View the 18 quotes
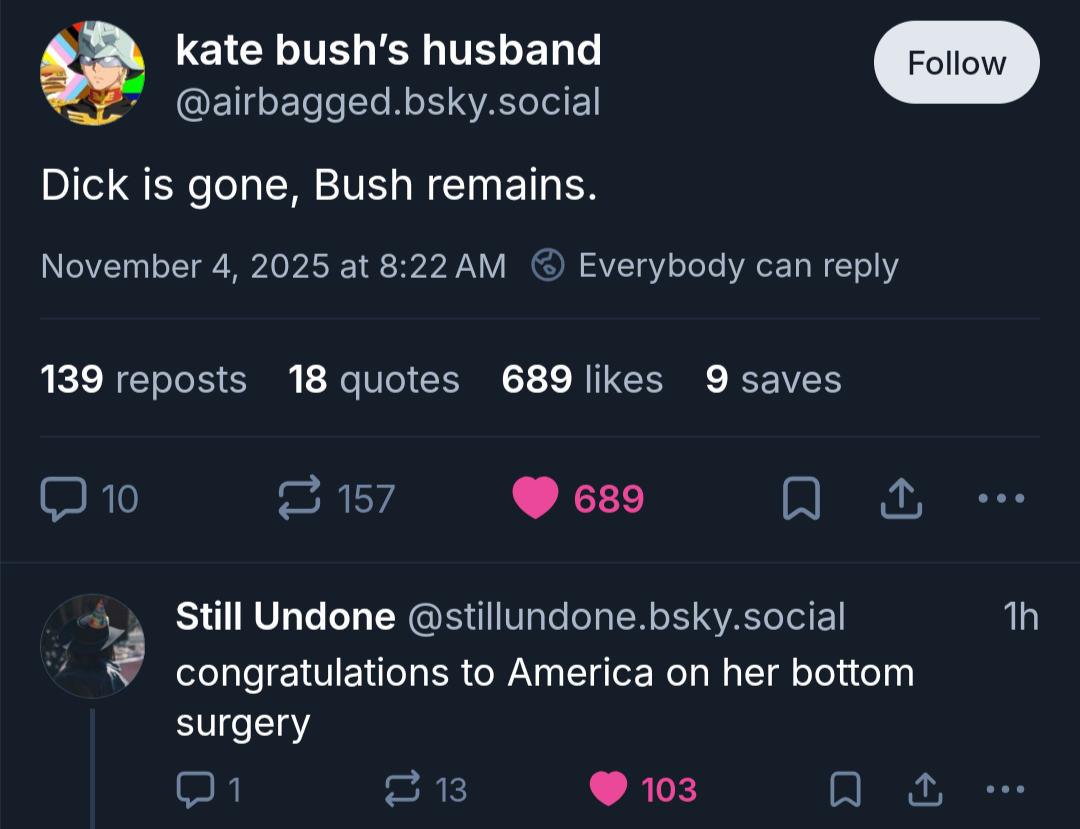Viewport: 1080px width, 829px height. tap(374, 380)
